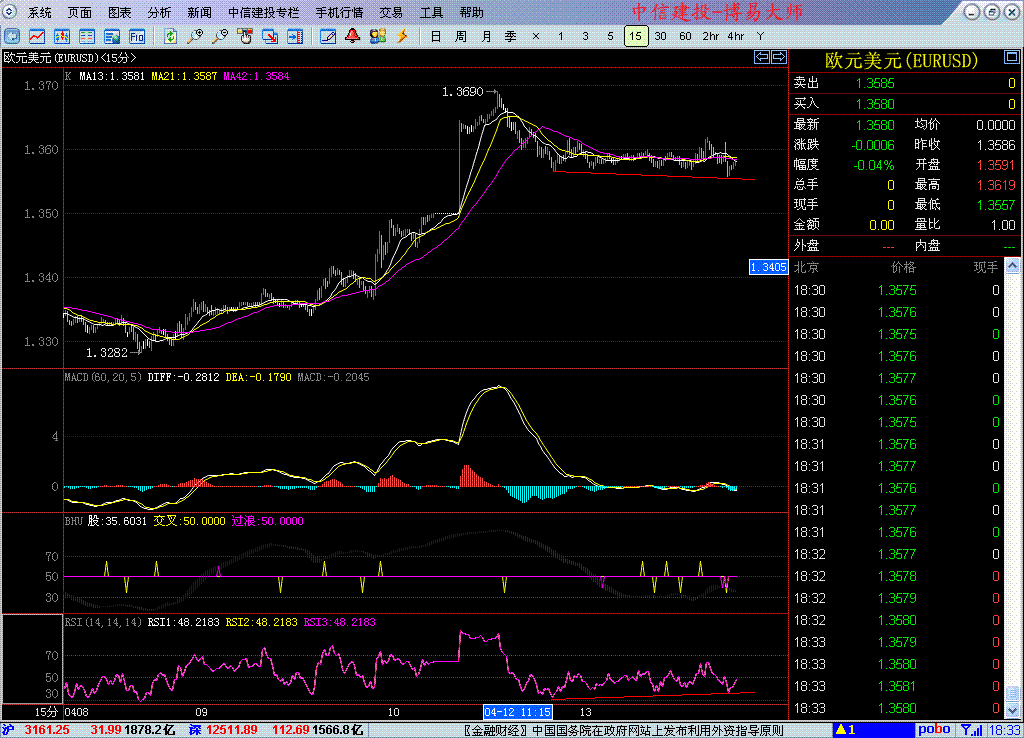Click the green refresh icon

[x=171, y=36]
